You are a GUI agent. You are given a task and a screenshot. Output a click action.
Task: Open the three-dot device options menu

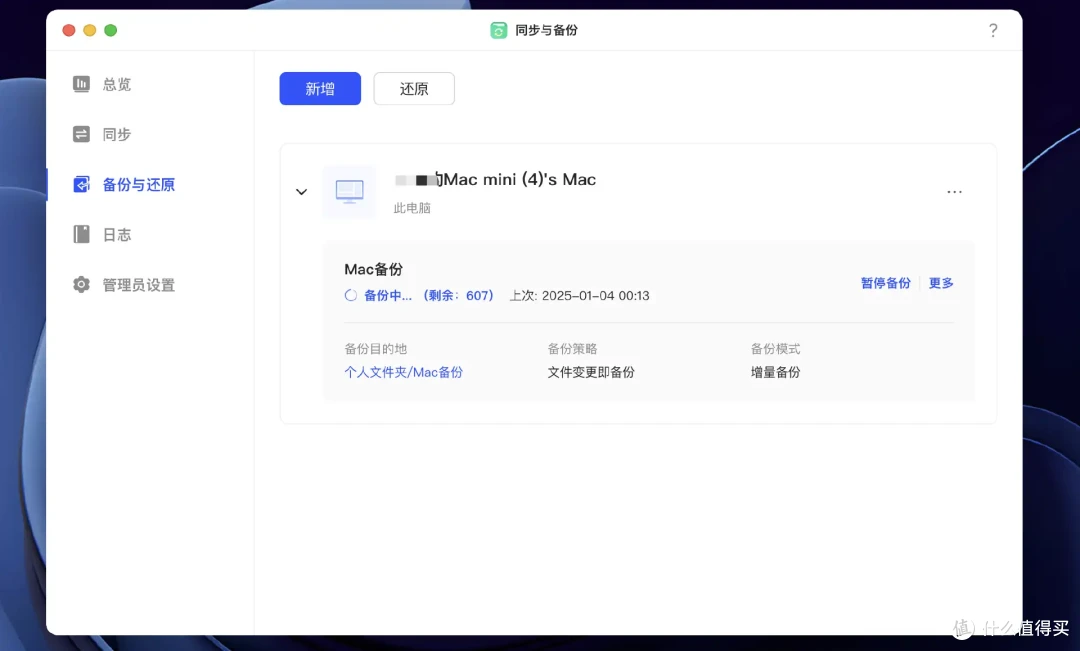pyautogui.click(x=954, y=192)
